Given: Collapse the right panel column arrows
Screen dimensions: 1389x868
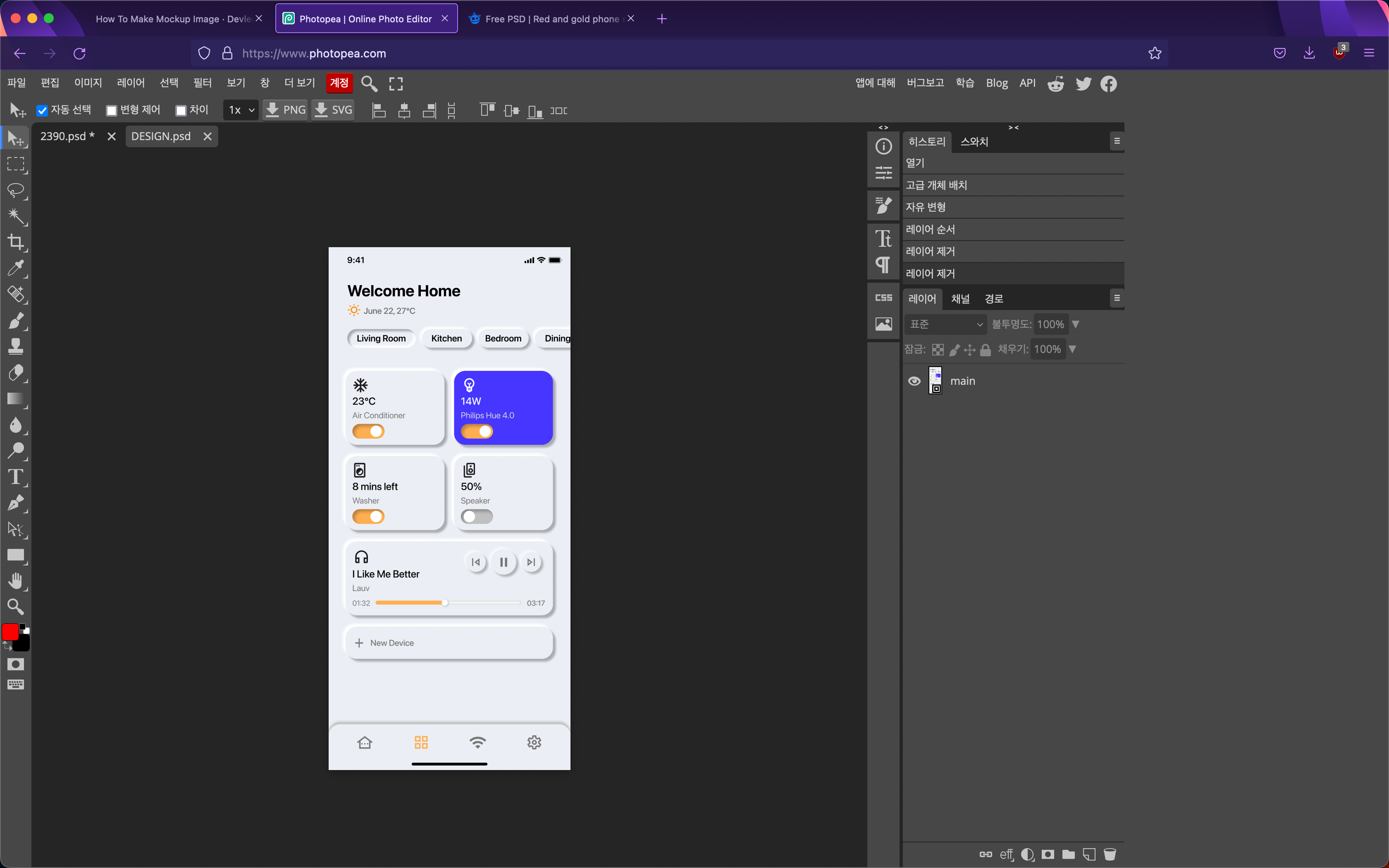Looking at the screenshot, I should tap(1014, 127).
